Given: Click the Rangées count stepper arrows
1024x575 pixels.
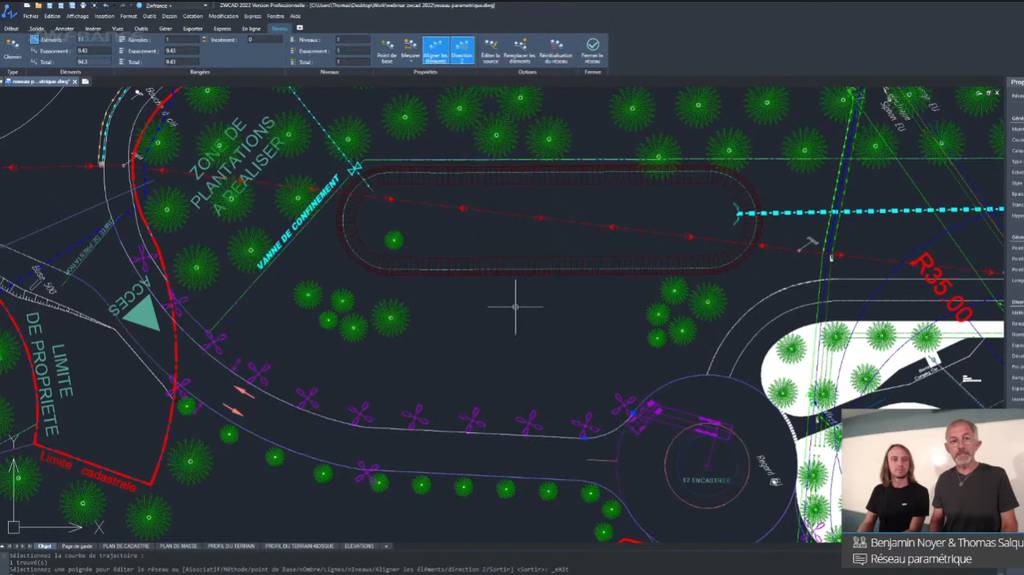Looking at the screenshot, I should (x=204, y=39).
